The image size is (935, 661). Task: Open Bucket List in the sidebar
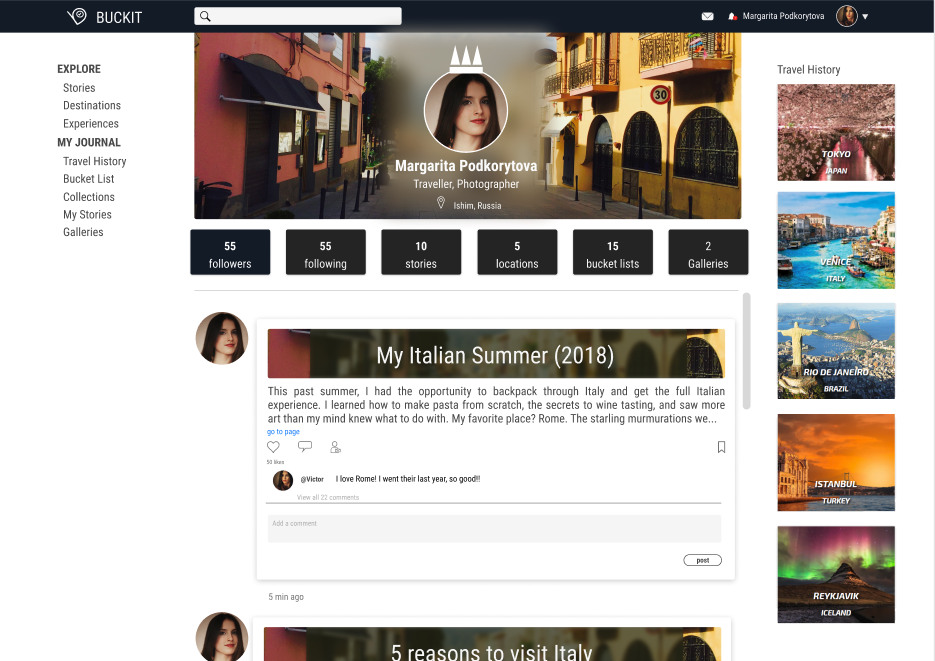(x=88, y=179)
